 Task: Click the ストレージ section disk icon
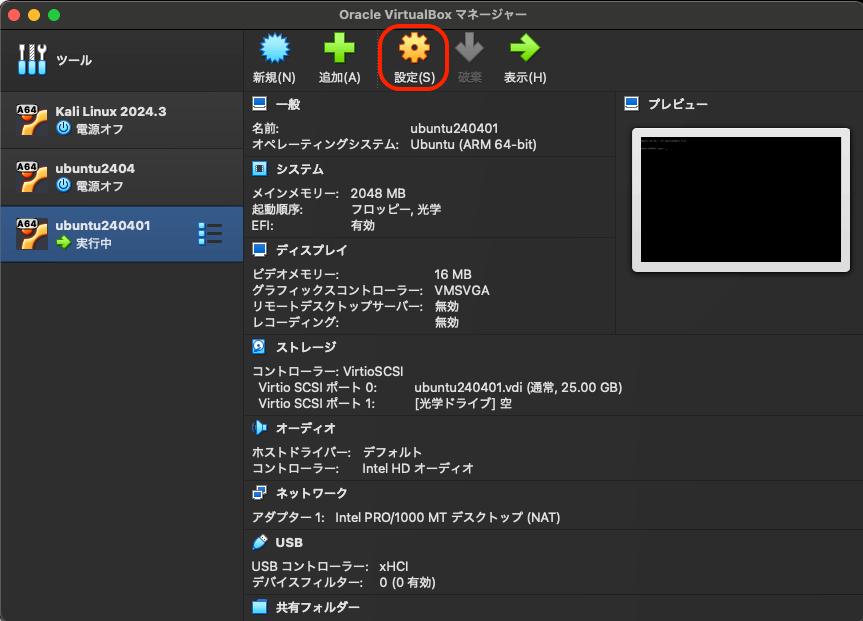[259, 346]
